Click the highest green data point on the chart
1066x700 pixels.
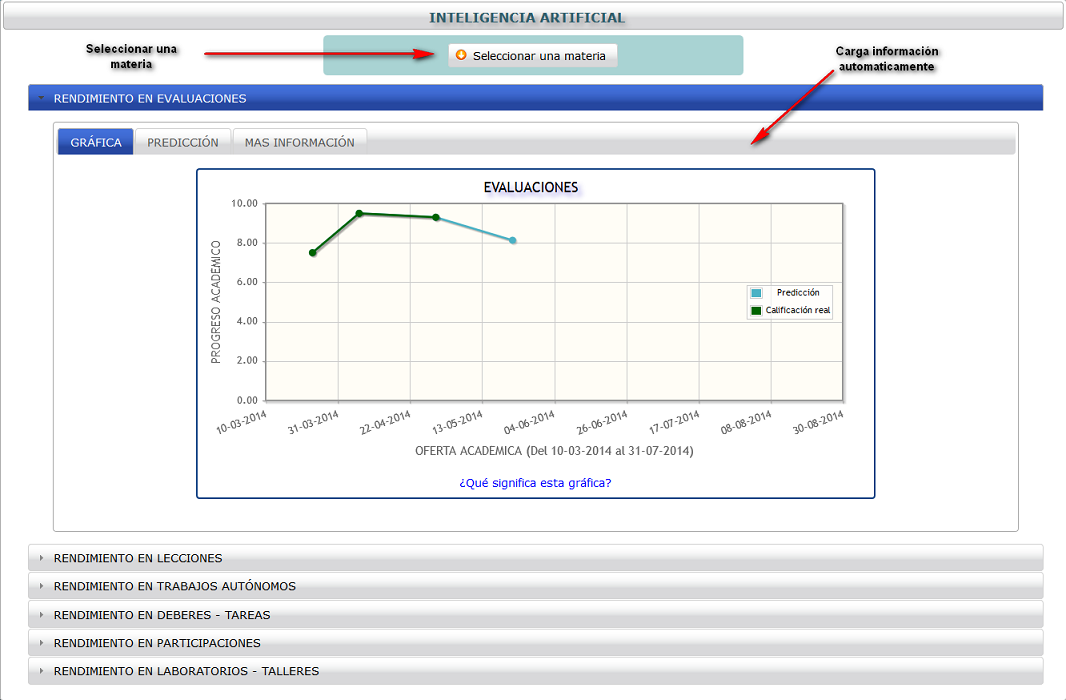click(360, 213)
